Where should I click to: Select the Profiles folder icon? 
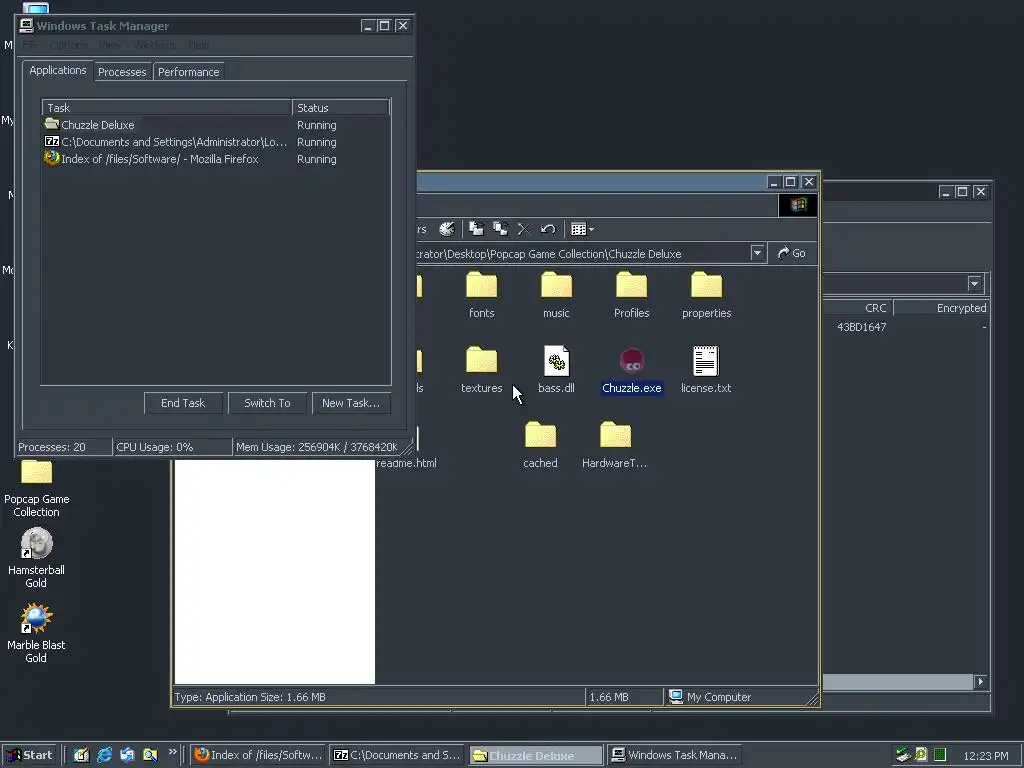point(632,285)
